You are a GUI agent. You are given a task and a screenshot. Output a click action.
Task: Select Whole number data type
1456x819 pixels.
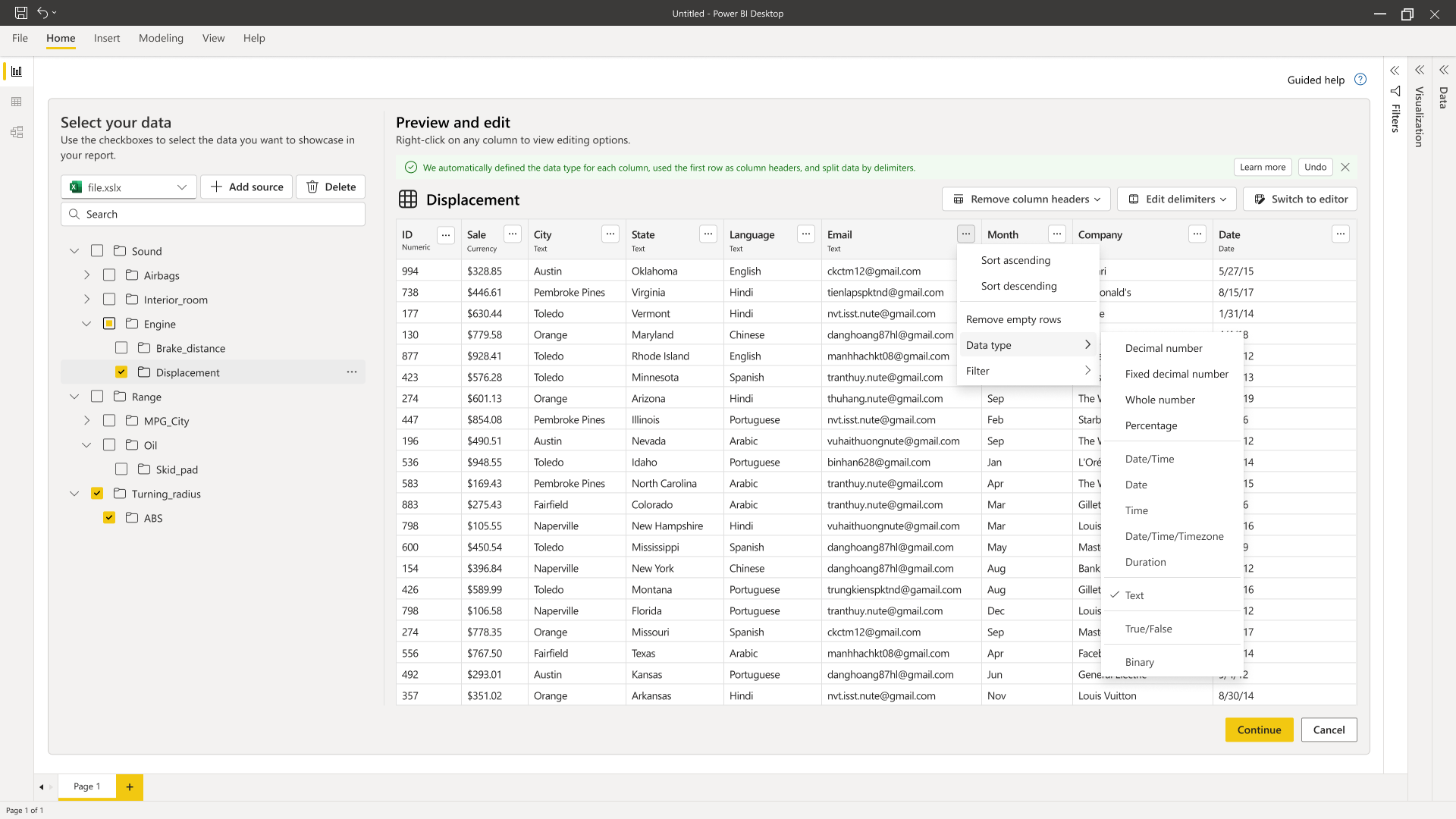1159,400
